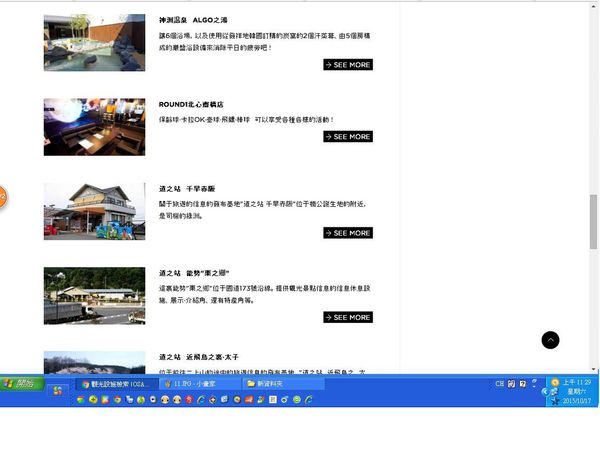The height and width of the screenshot is (450, 600).
Task: Click the CH language indicator in taskbar
Action: pos(500,383)
